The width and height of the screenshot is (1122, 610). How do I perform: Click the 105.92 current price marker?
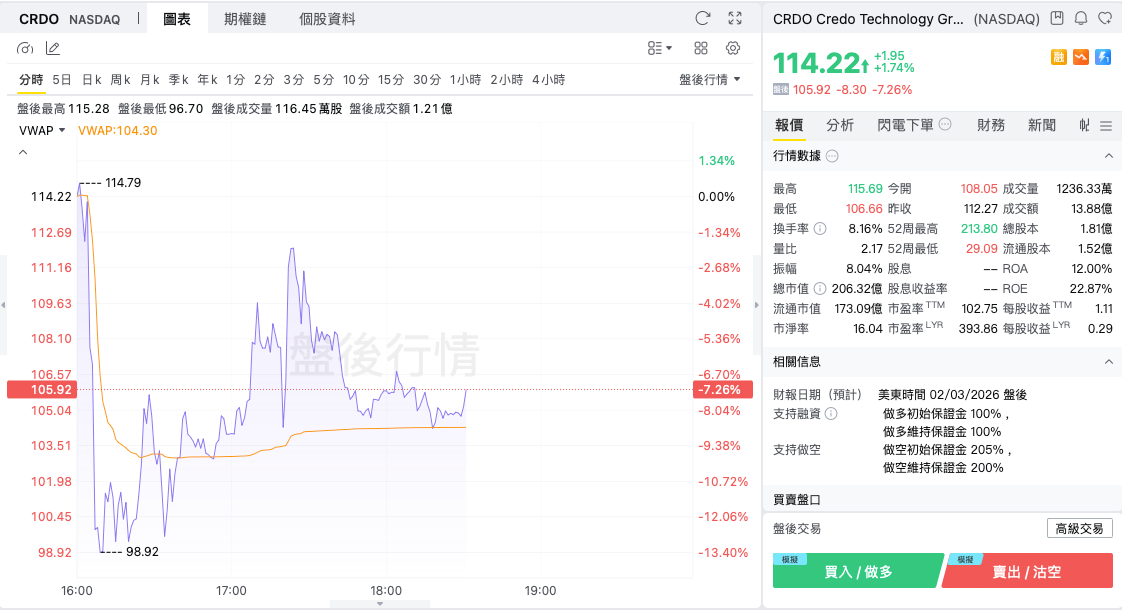click(x=41, y=389)
